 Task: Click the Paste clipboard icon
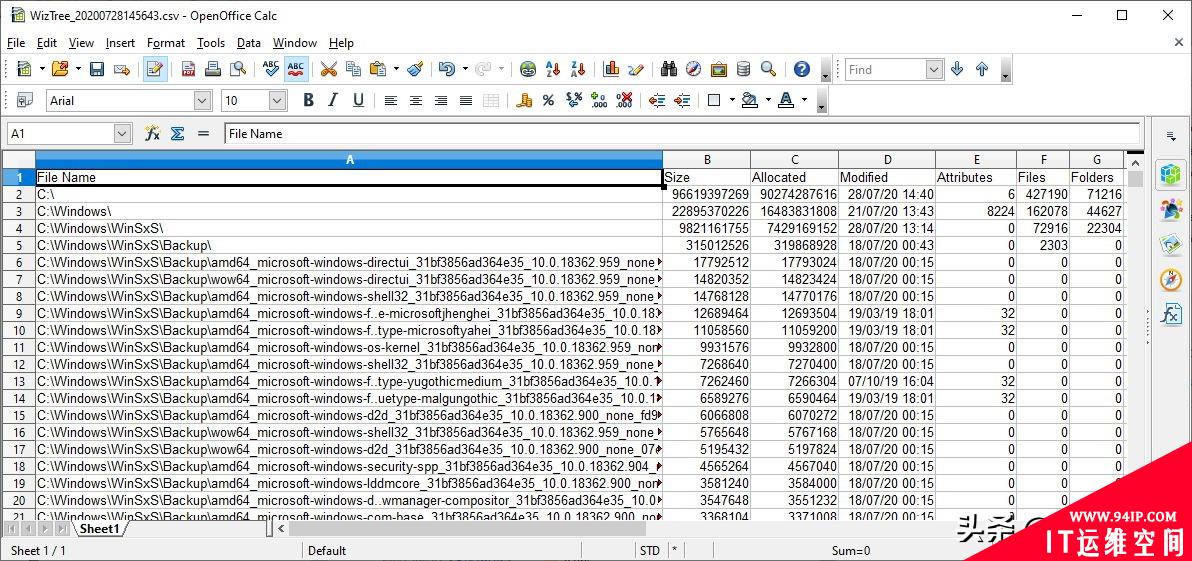(378, 69)
